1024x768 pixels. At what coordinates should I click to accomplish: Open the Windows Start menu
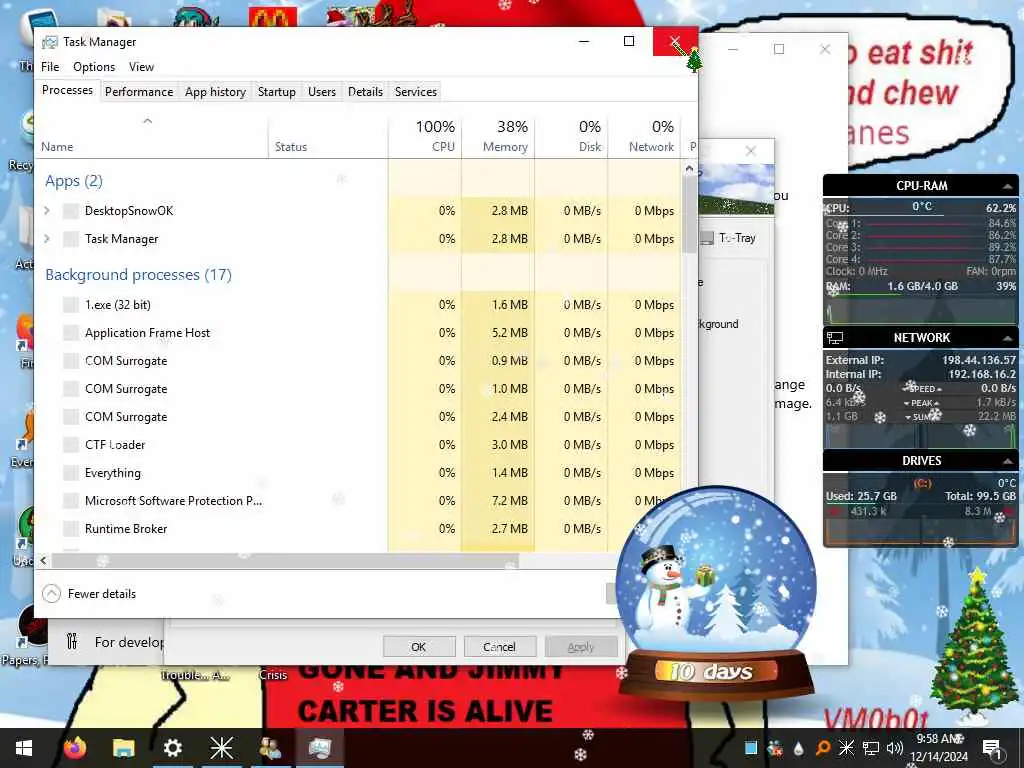(x=24, y=748)
